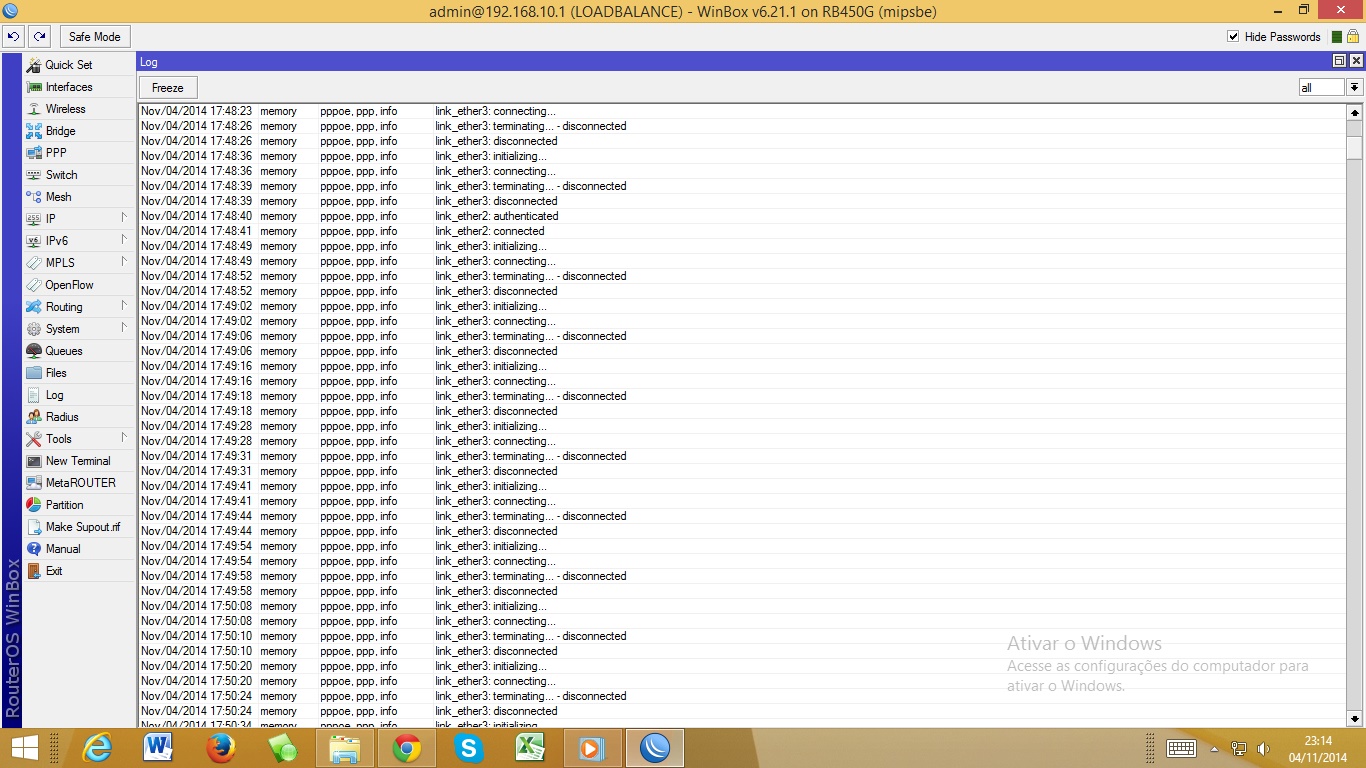The image size is (1366, 768).
Task: Open Firefox from the taskbar
Action: [x=221, y=748]
